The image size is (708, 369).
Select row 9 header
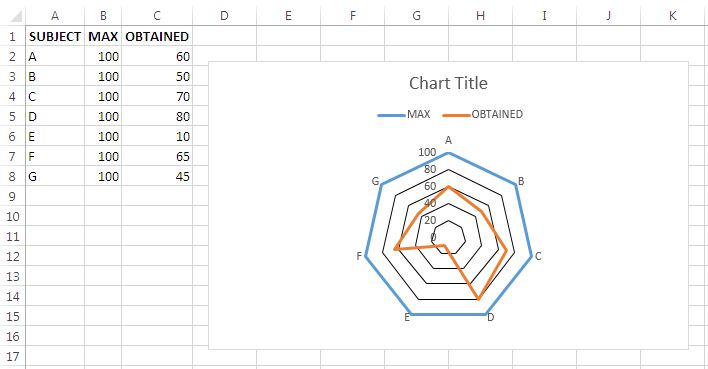pos(12,196)
